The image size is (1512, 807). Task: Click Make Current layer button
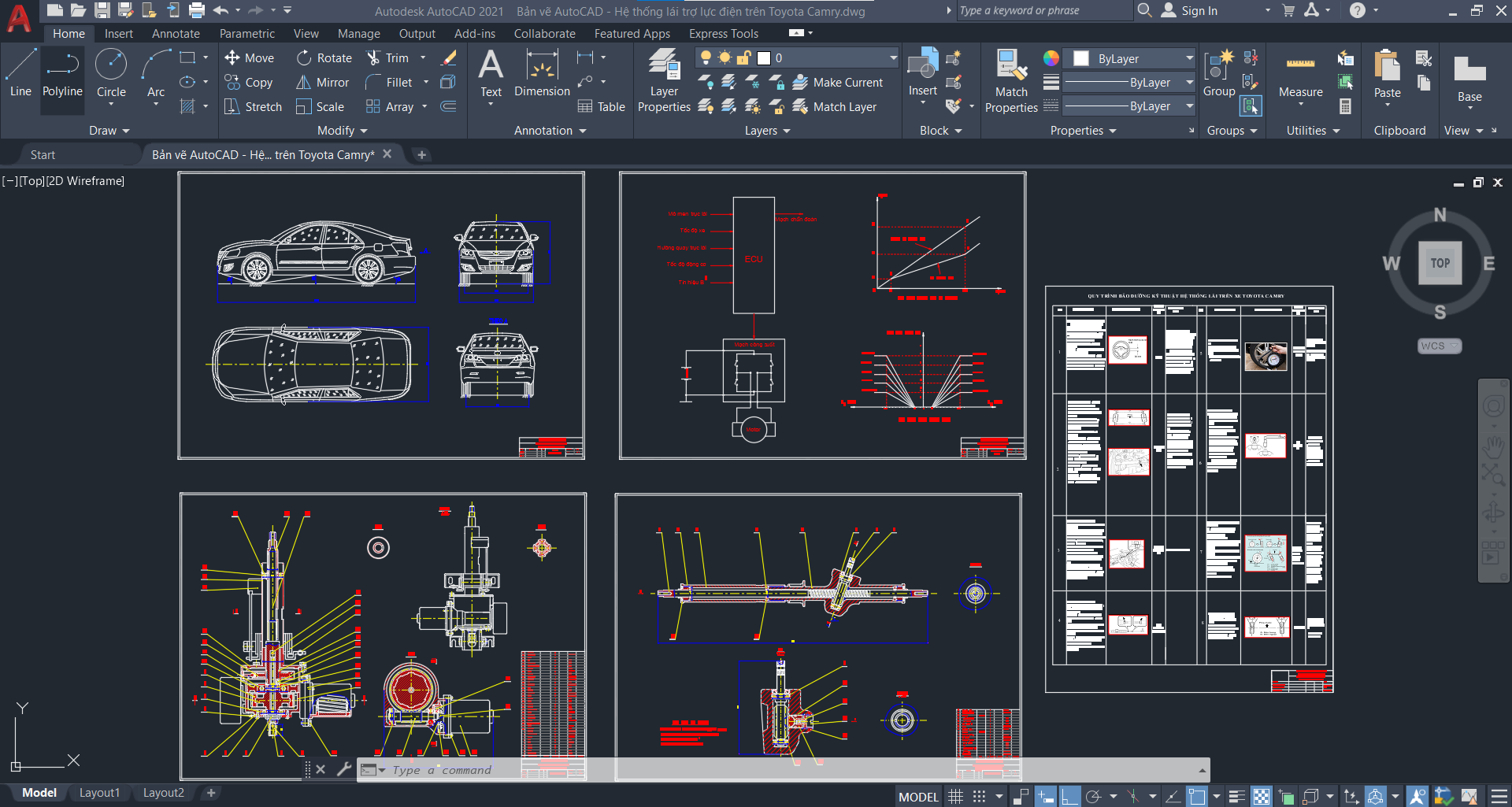[x=839, y=82]
